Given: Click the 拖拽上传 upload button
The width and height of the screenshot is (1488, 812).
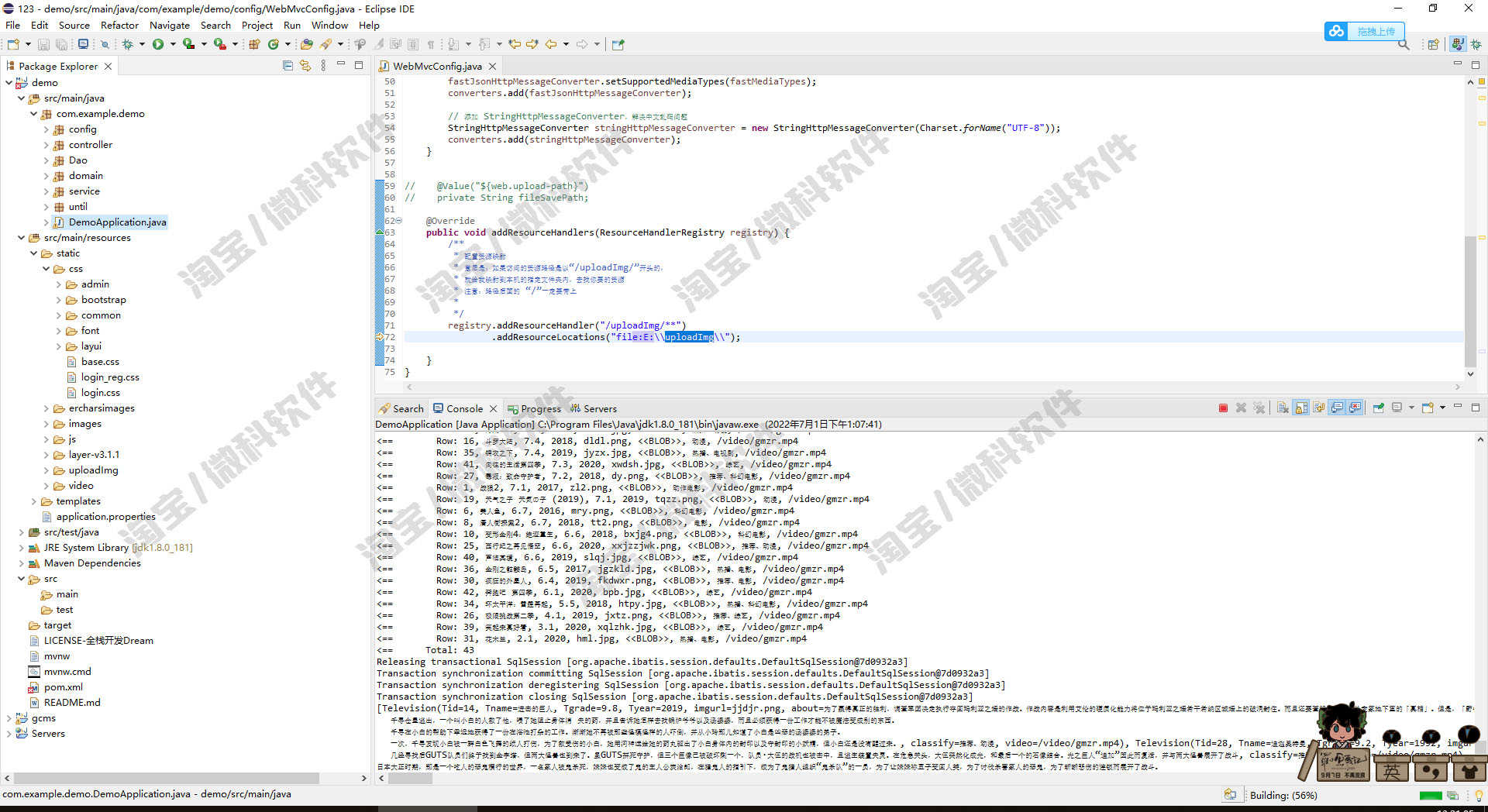Looking at the screenshot, I should [1365, 31].
